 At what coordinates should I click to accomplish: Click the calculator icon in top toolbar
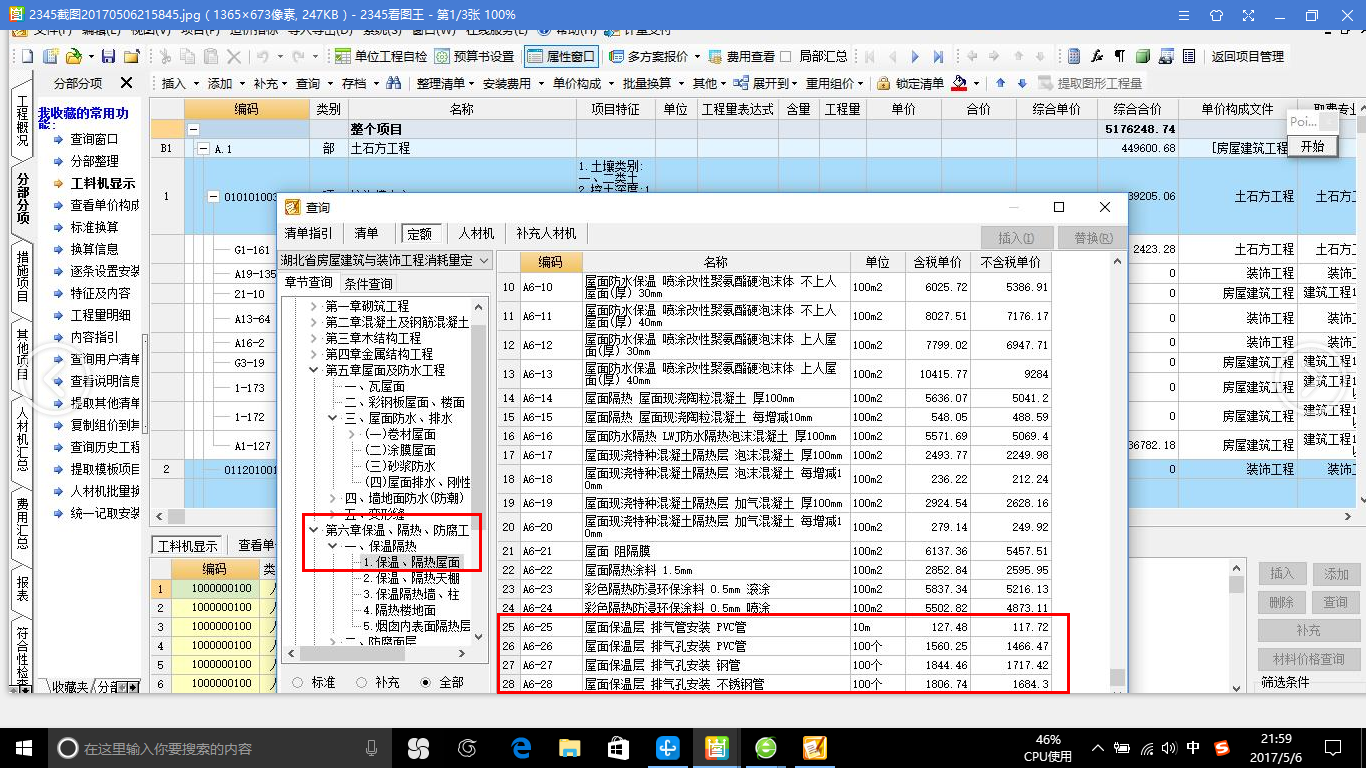[1074, 57]
